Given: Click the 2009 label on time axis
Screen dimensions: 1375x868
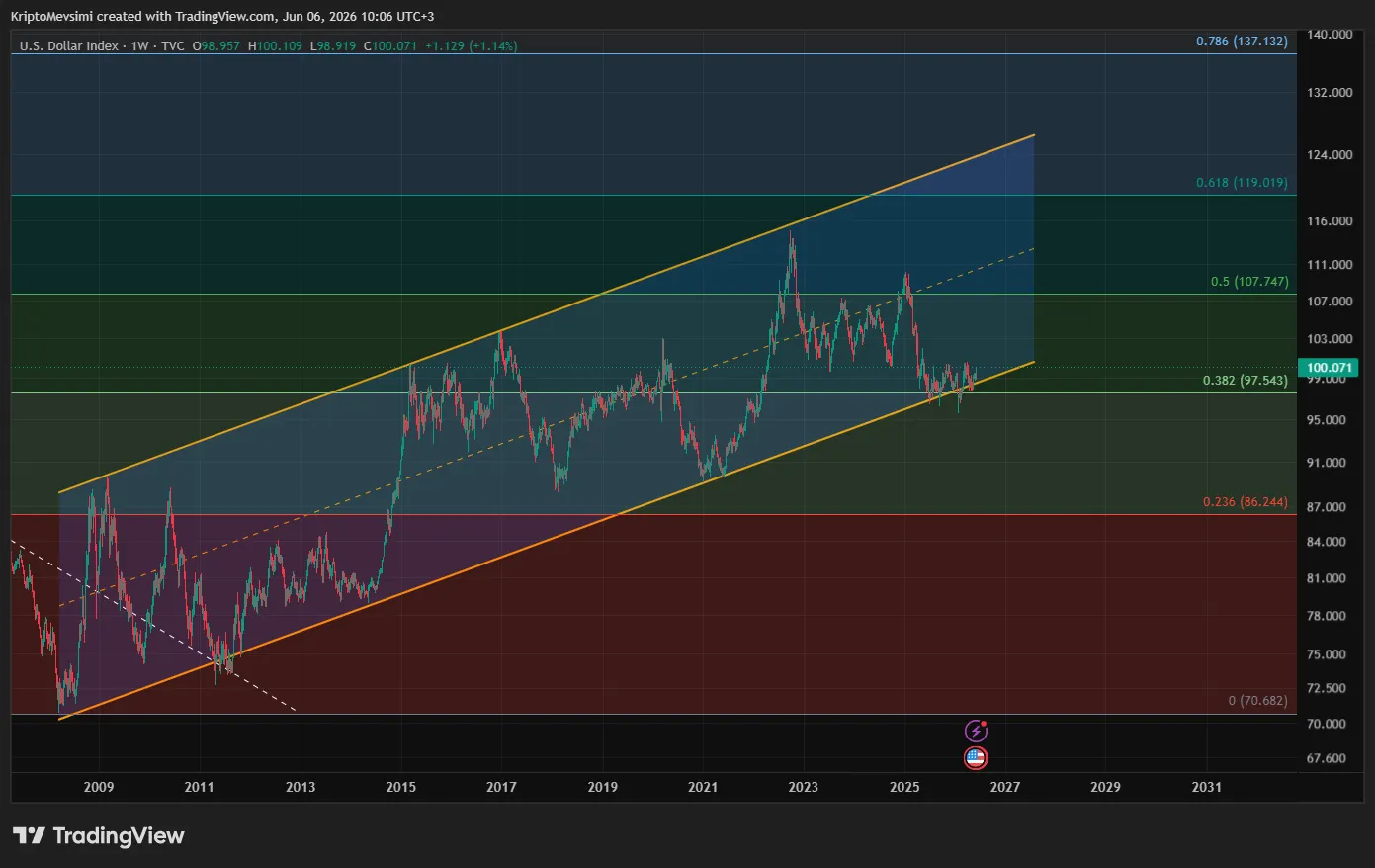Looking at the screenshot, I should (x=99, y=787).
